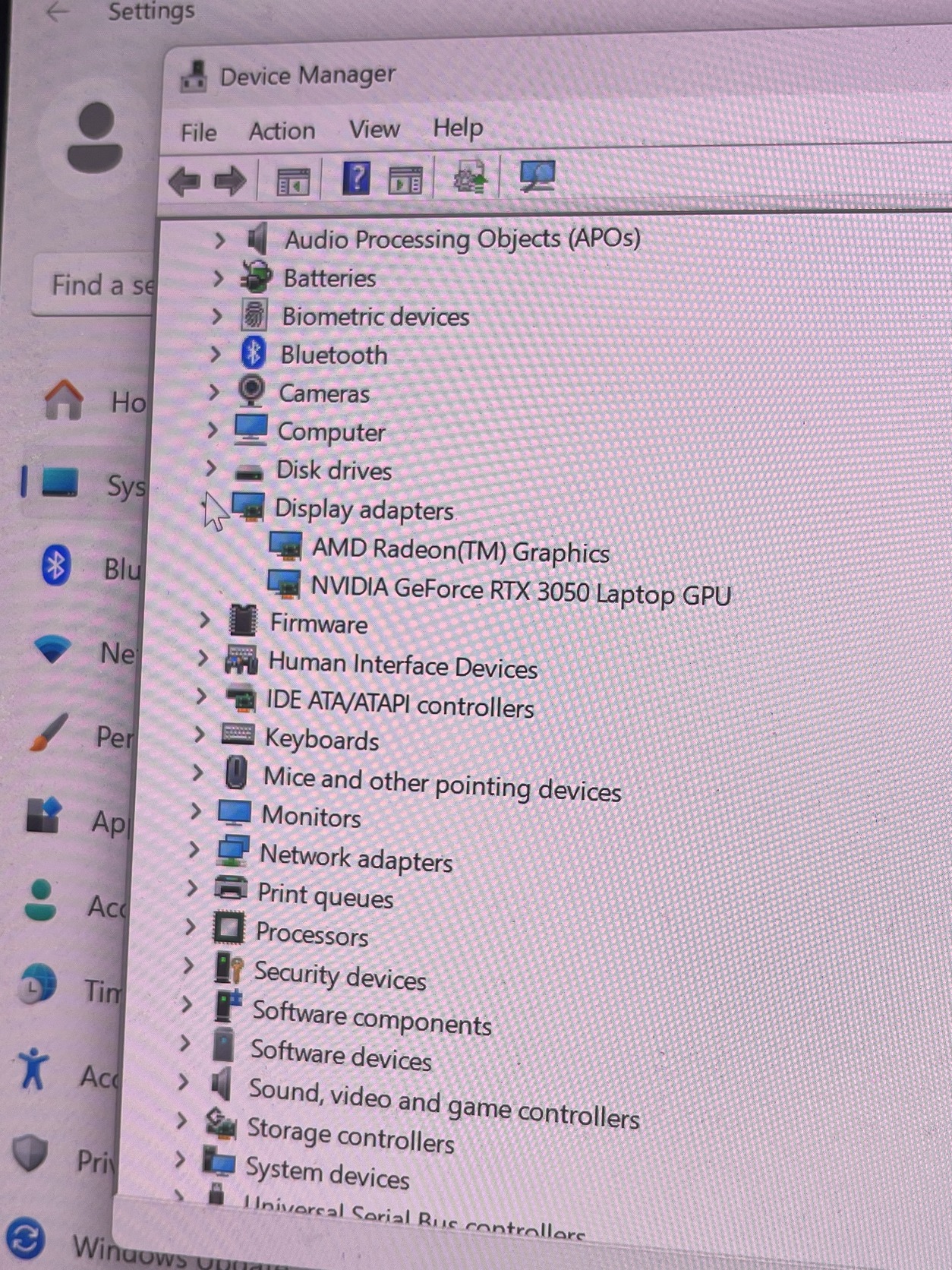Image resolution: width=952 pixels, height=1270 pixels.
Task: Expand IDE ATA/ATAPI controllers chevron
Action: coord(201,696)
